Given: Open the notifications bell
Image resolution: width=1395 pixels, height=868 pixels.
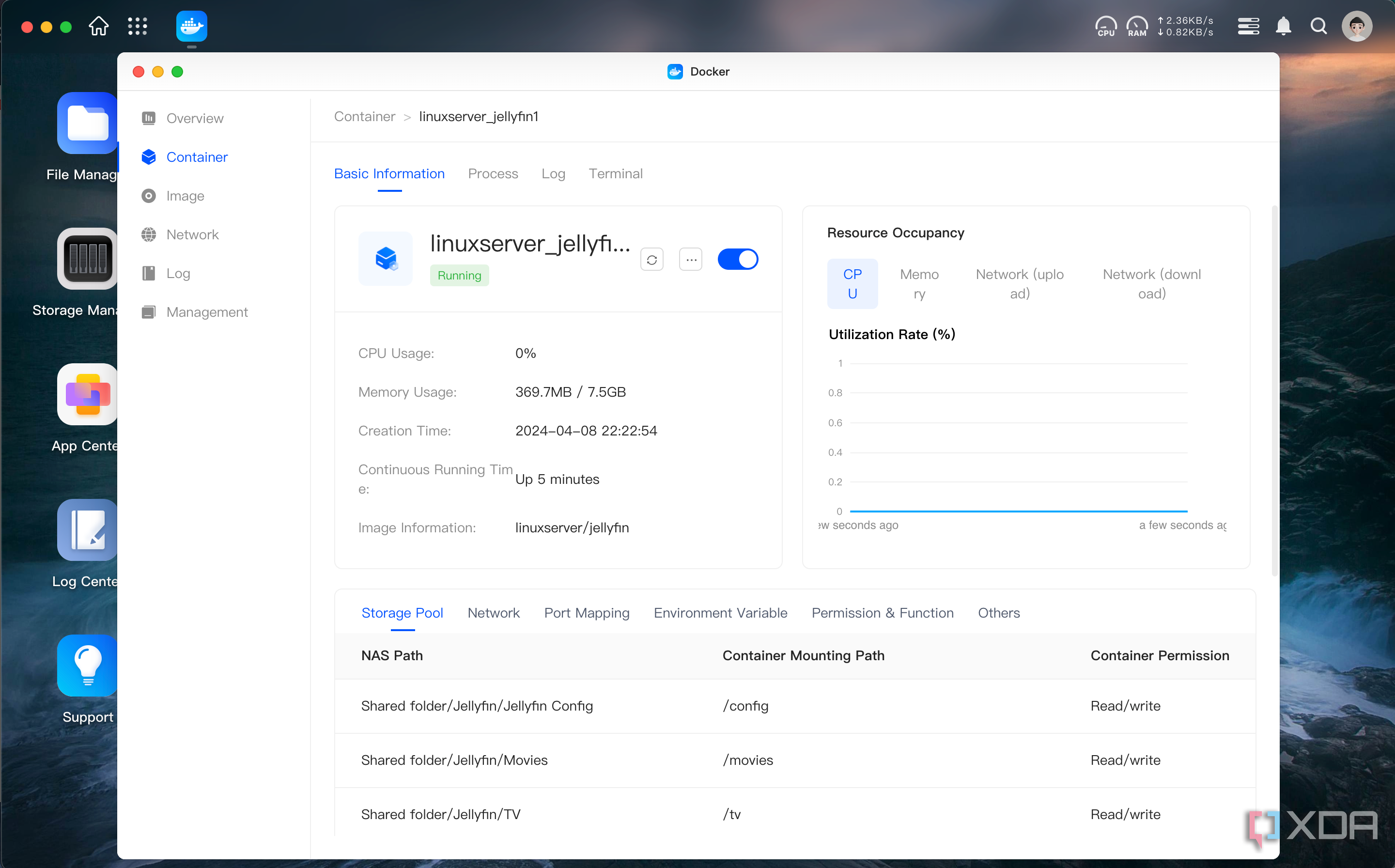Looking at the screenshot, I should (x=1284, y=26).
